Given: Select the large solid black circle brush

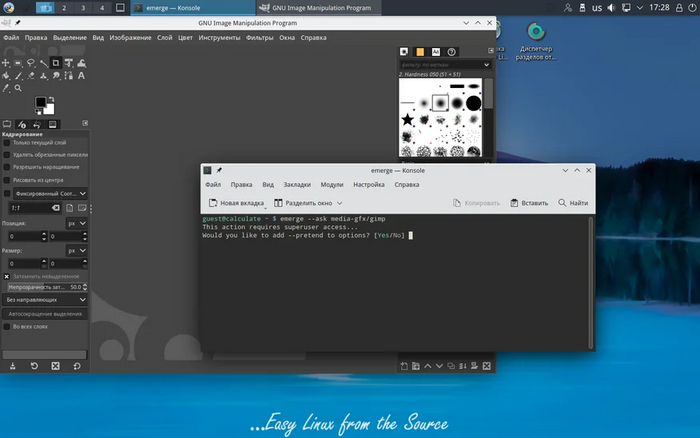Looking at the screenshot, I should (474, 103).
